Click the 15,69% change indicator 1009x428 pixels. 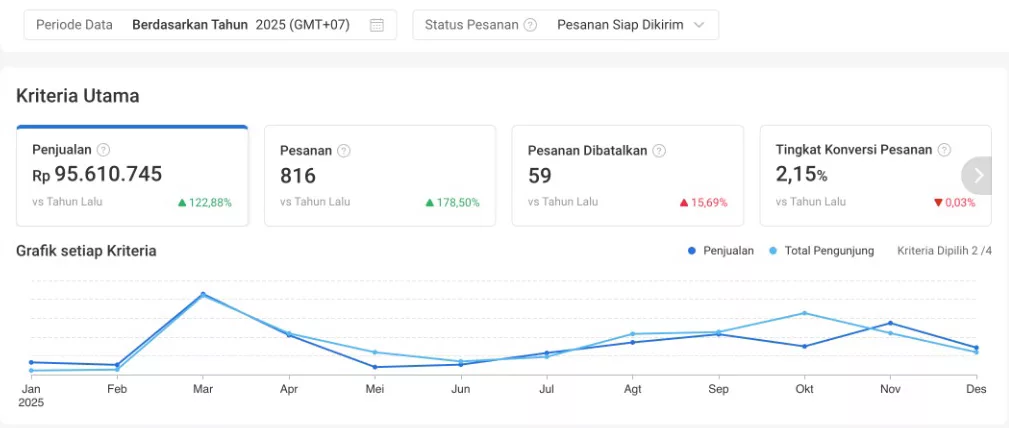703,202
